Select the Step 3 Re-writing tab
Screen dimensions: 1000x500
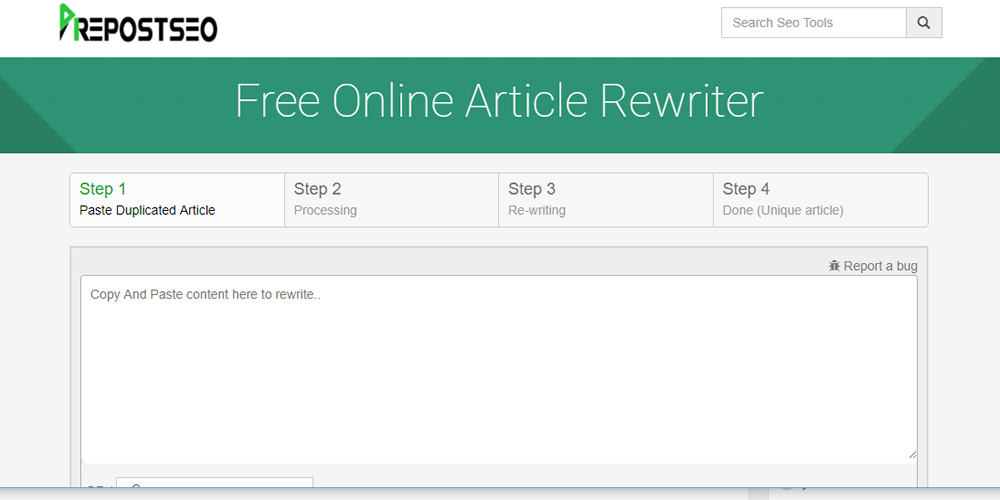click(606, 200)
